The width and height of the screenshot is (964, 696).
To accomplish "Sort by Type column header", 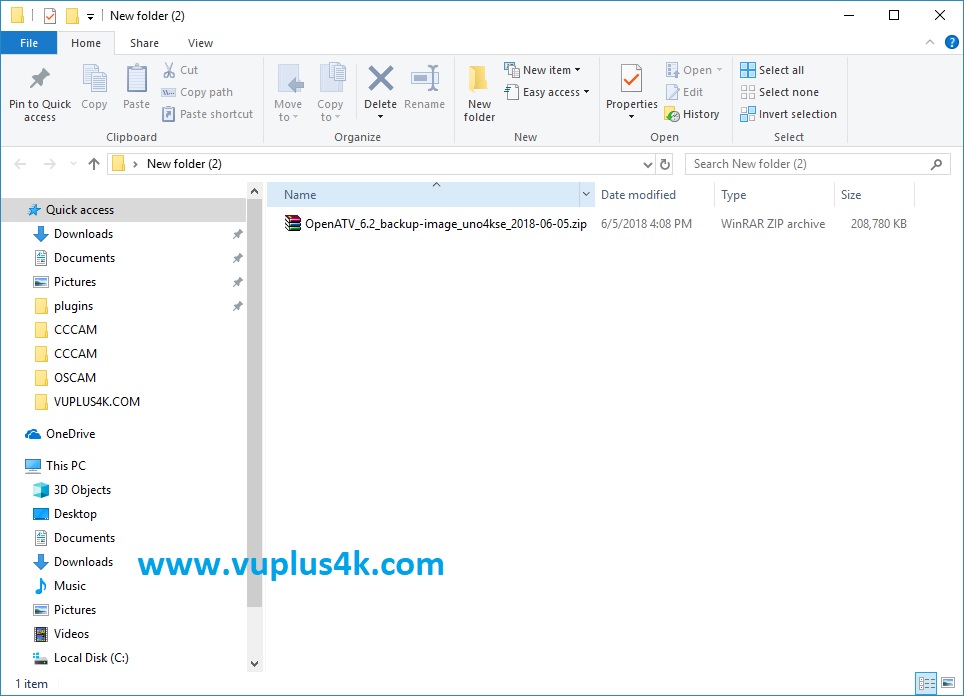I will (x=733, y=195).
